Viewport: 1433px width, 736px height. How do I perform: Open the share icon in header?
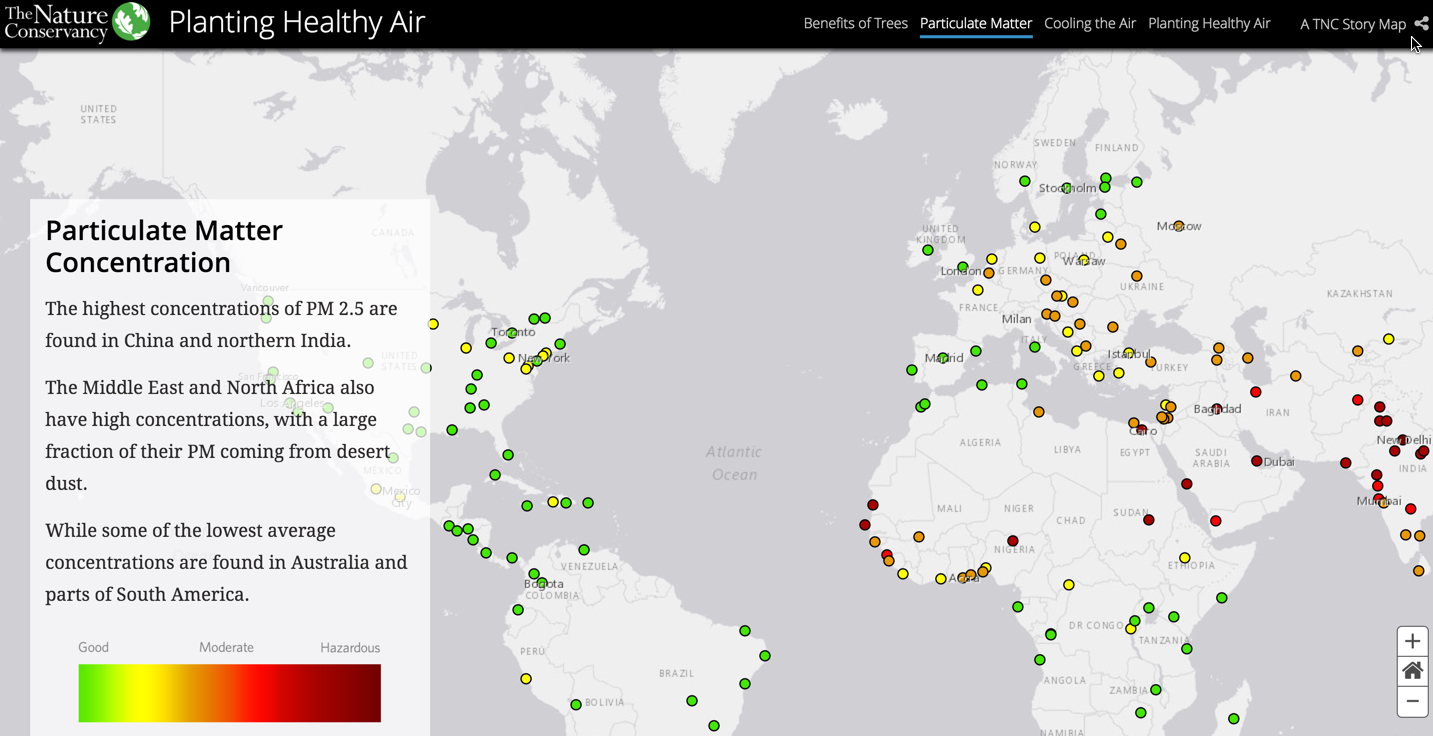(1421, 24)
